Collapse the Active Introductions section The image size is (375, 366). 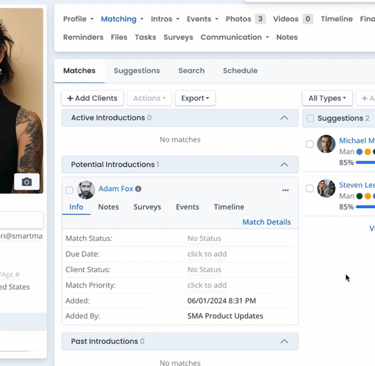[x=284, y=118]
